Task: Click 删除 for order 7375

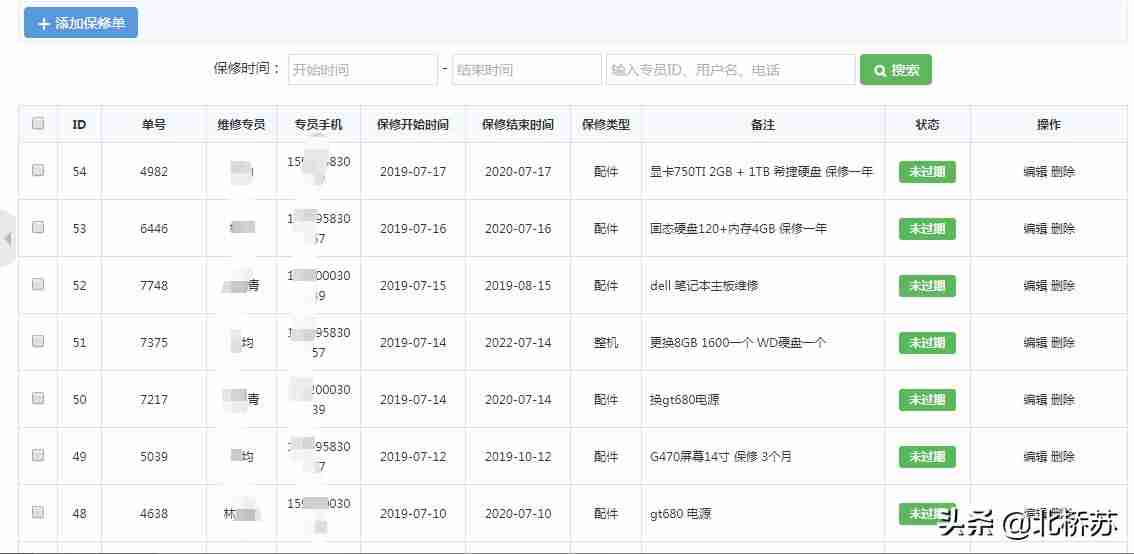Action: pos(1063,342)
